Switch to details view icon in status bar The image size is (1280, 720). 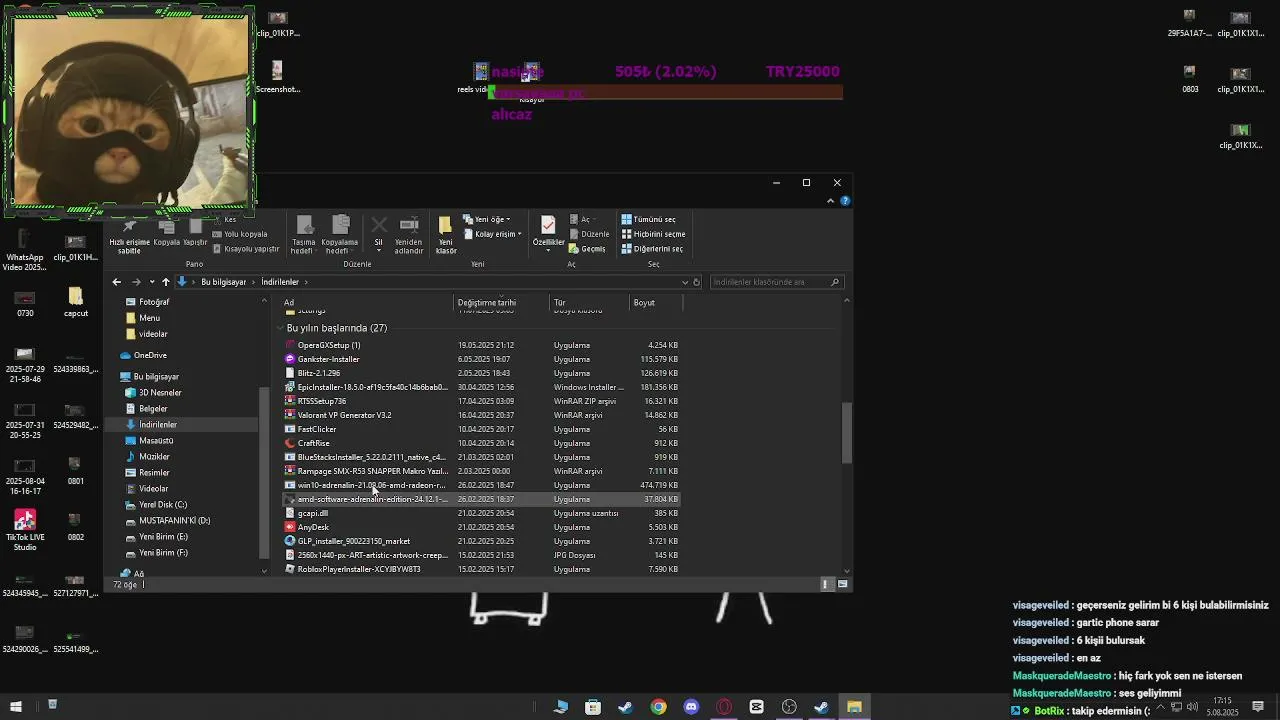826,584
